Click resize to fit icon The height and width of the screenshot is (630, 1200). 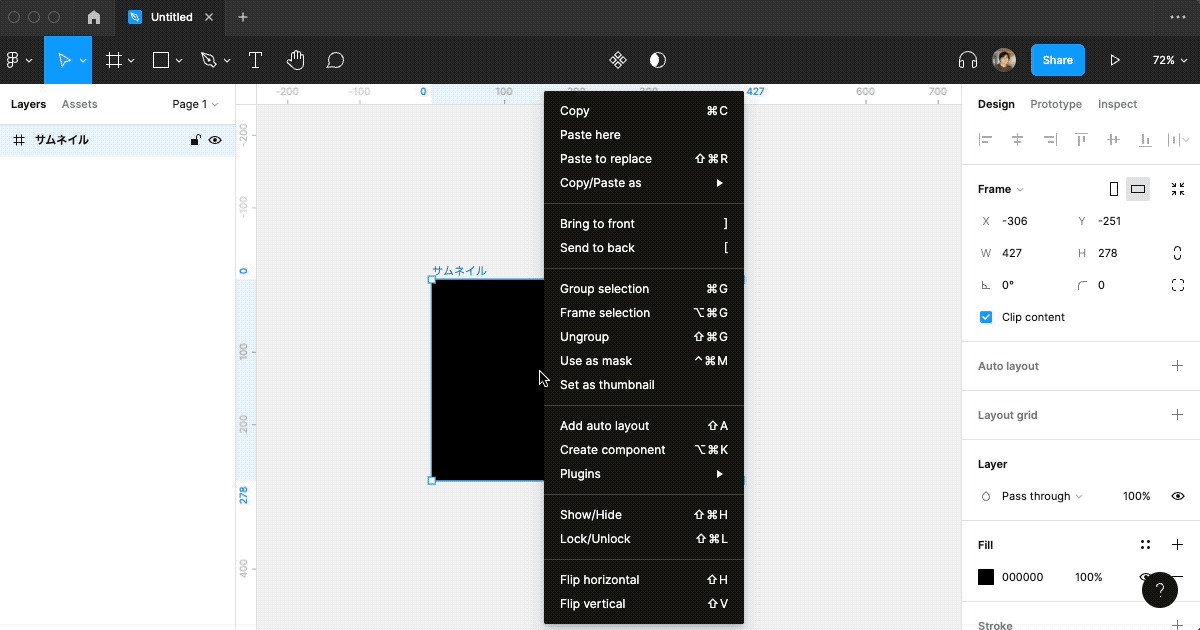1178,189
